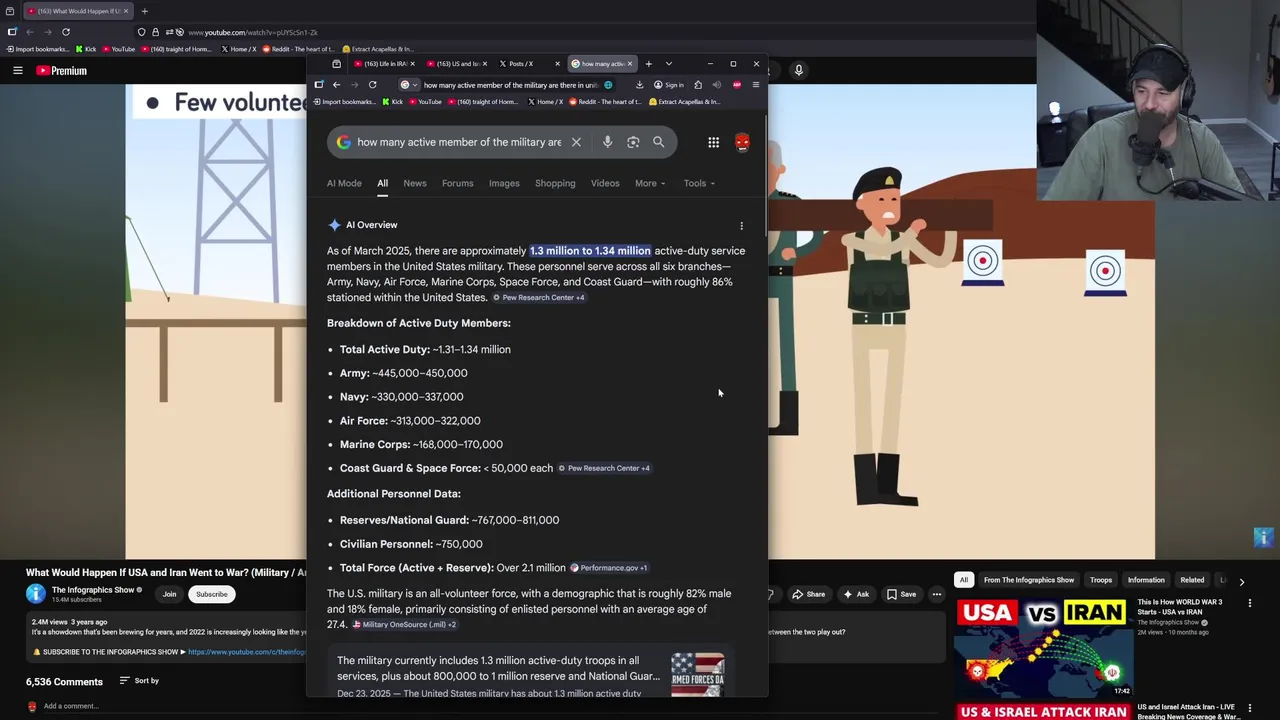Image resolution: width=1280 pixels, height=720 pixels.
Task: Show more suggestion chips with the right arrow
Action: 1241,581
